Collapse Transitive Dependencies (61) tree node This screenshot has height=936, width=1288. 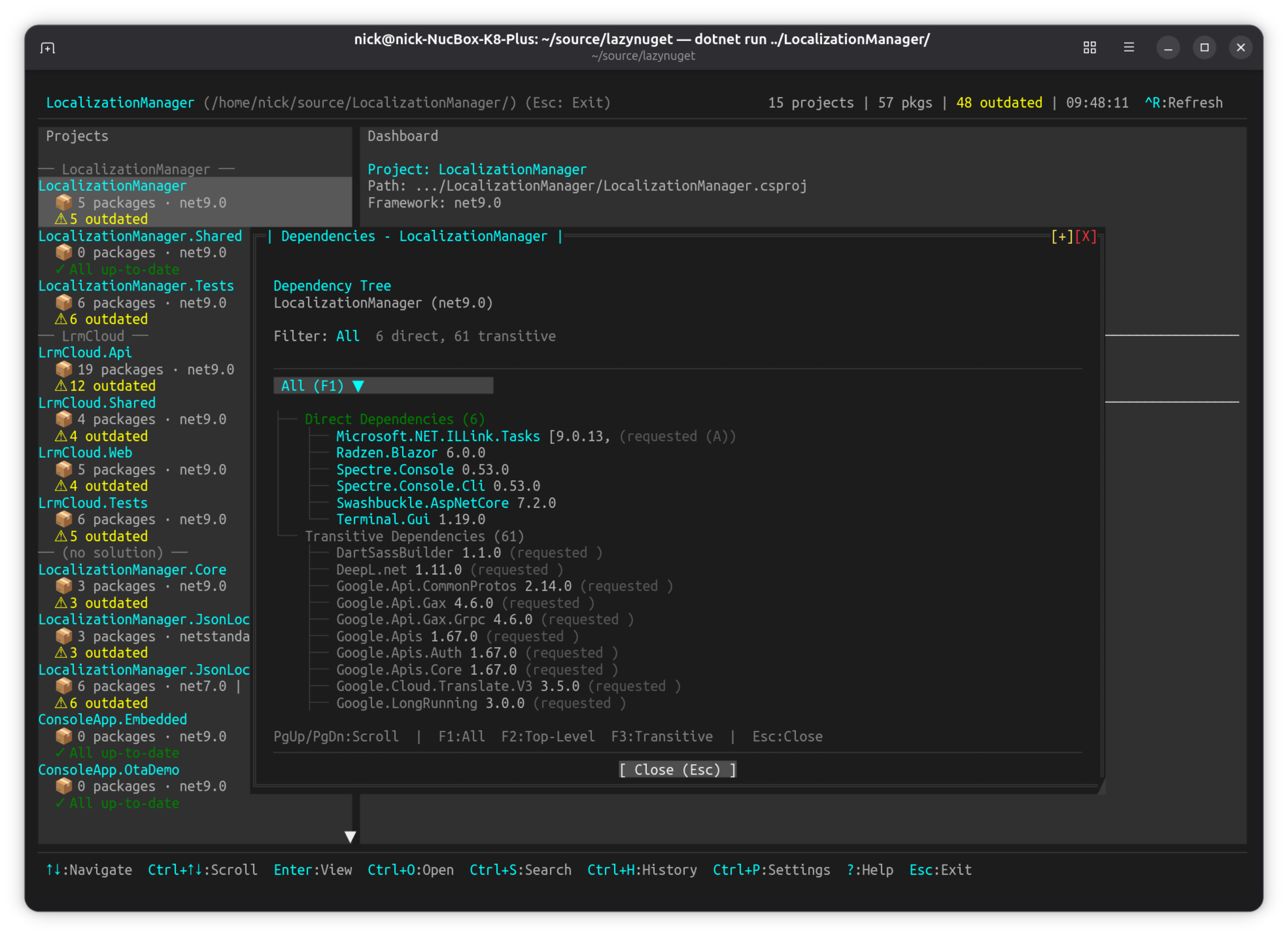[414, 537]
